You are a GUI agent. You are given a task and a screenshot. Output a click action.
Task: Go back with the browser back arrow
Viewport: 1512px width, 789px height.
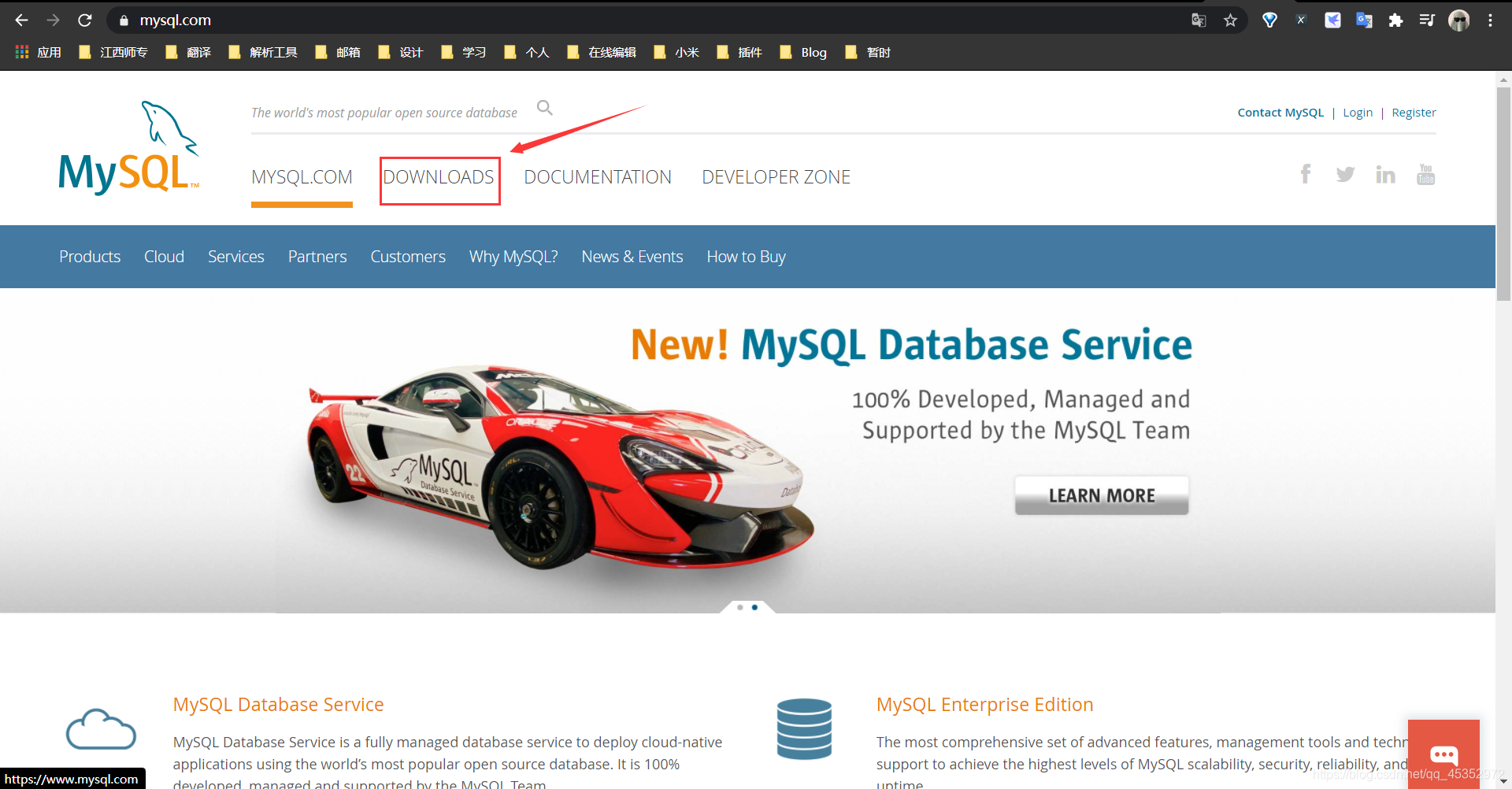click(x=21, y=20)
